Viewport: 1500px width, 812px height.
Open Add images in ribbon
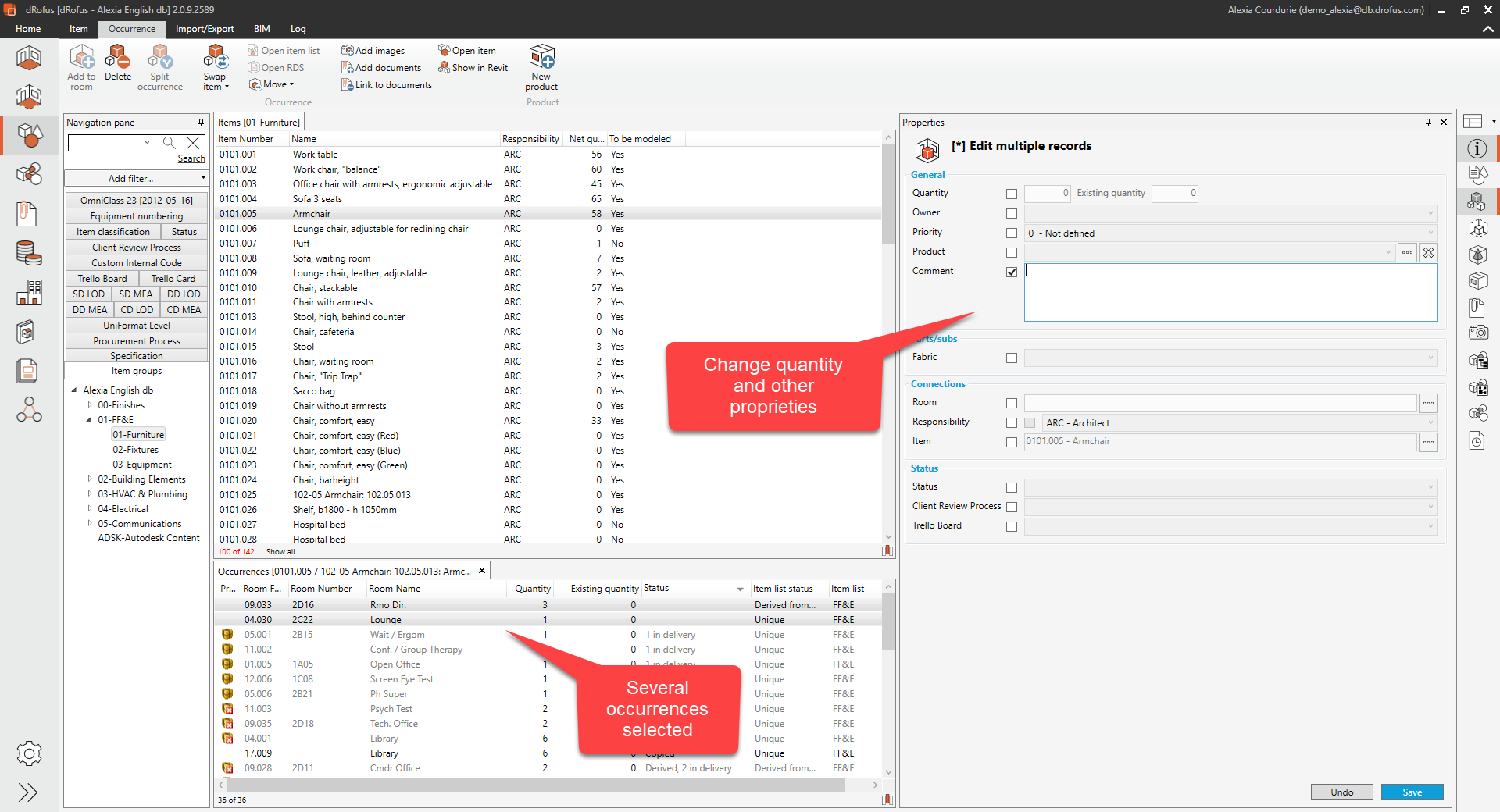[373, 51]
